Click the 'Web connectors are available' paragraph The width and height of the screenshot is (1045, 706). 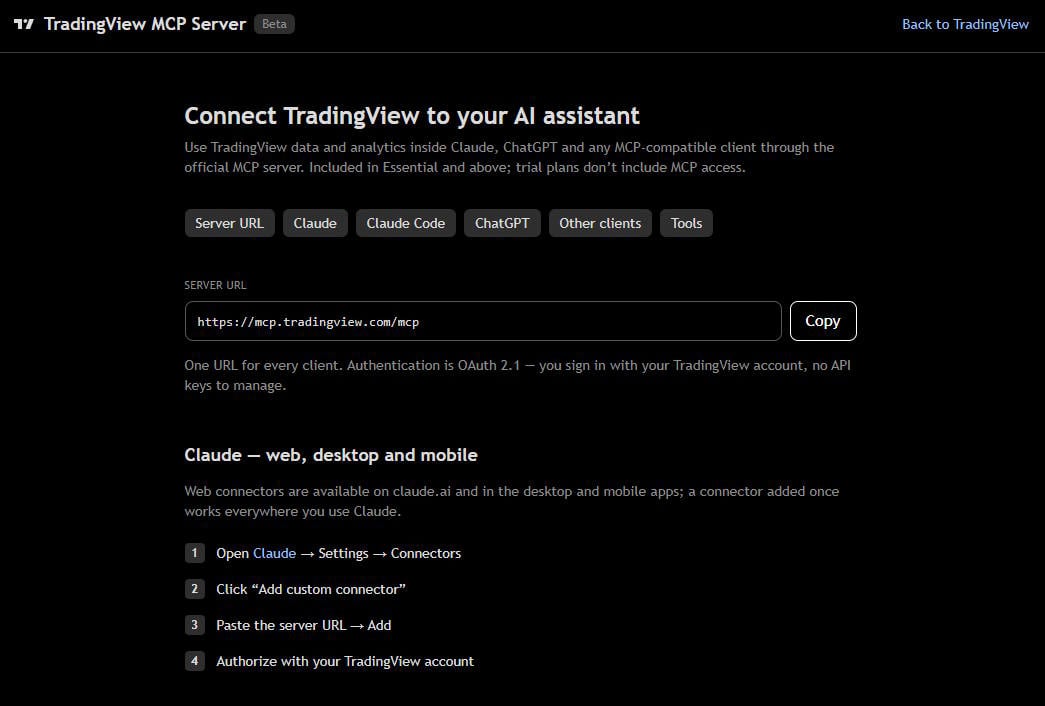pyautogui.click(x=512, y=501)
